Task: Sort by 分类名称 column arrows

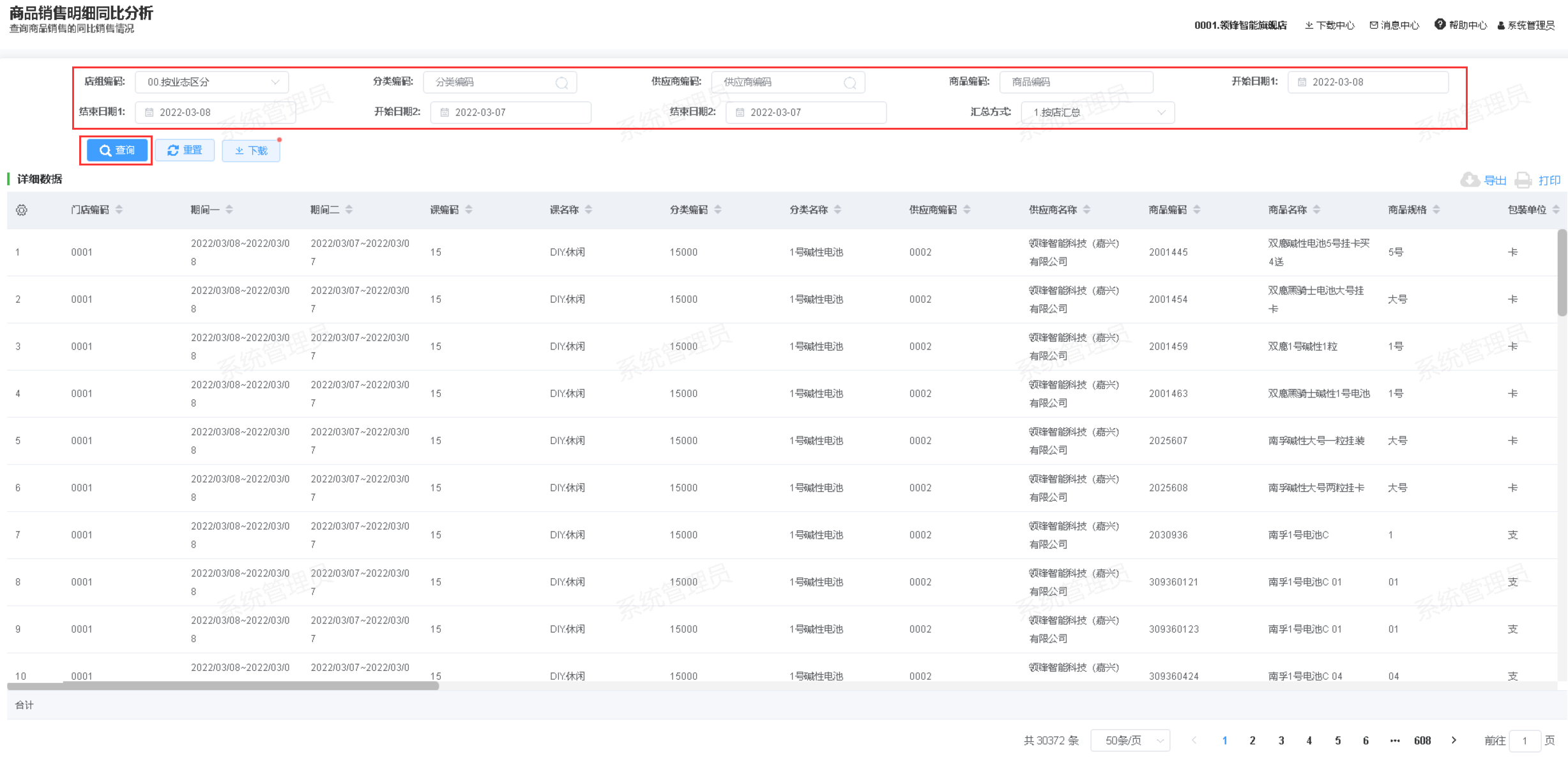Action: pyautogui.click(x=837, y=210)
